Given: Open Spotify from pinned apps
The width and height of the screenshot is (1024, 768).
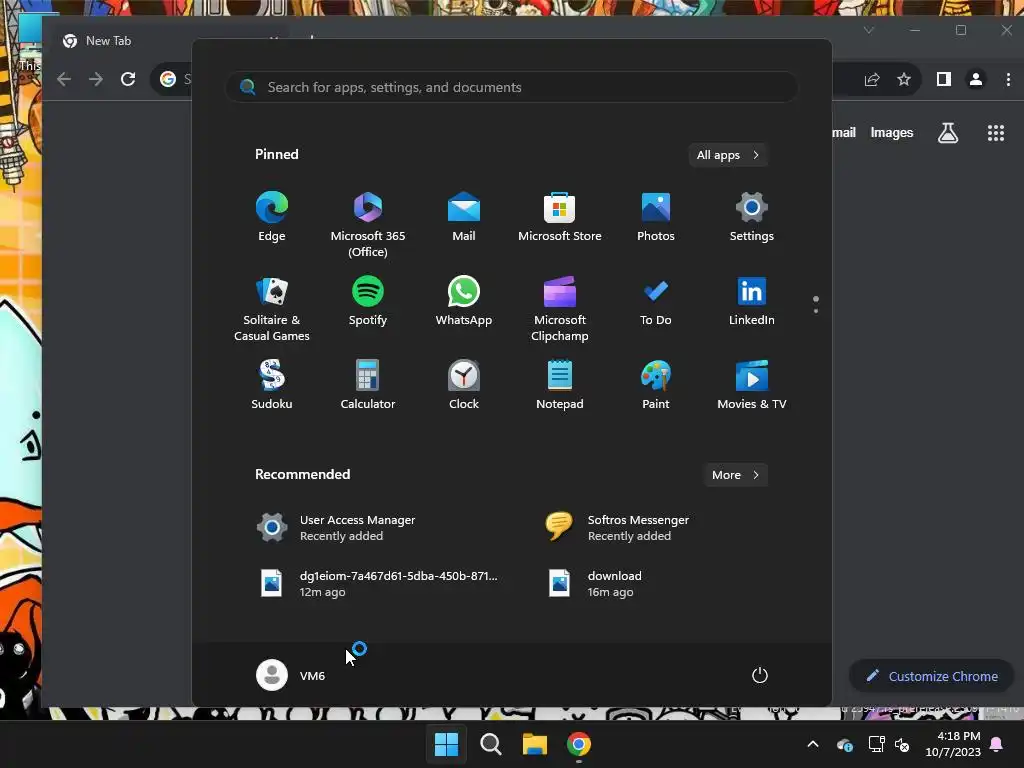Looking at the screenshot, I should pos(368,301).
